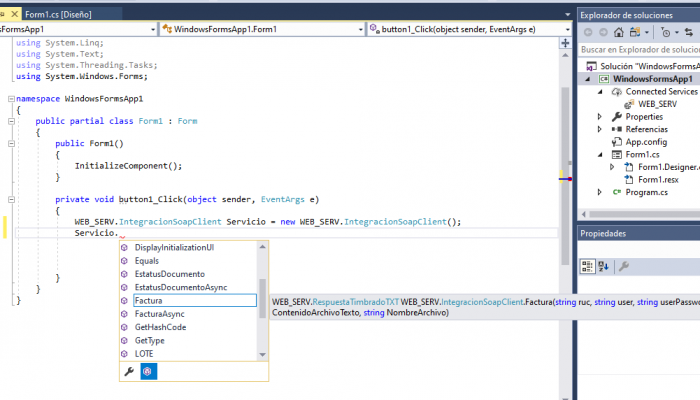Select the WEB_SERV connected service
The width and height of the screenshot is (700, 400).
pyautogui.click(x=659, y=104)
